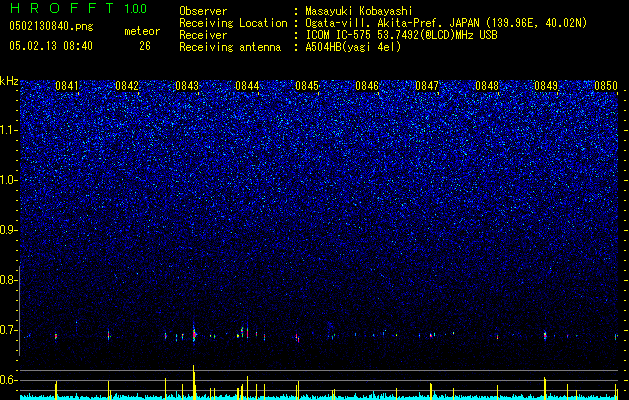Click the 0.6 kHz axis label

(8, 380)
